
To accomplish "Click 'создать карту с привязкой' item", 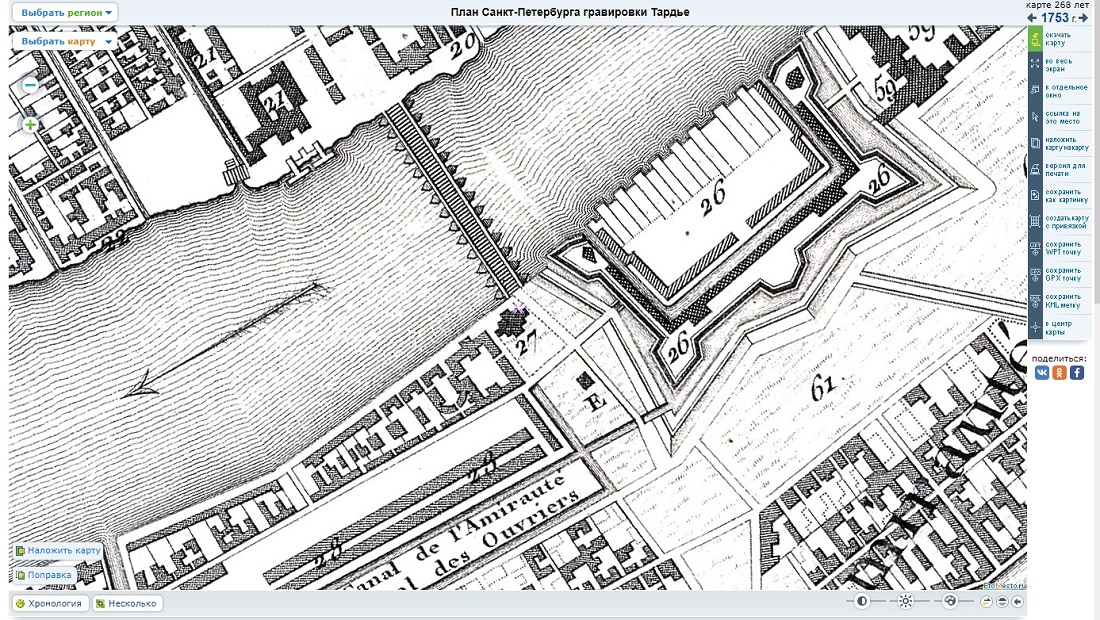I will (1059, 222).
